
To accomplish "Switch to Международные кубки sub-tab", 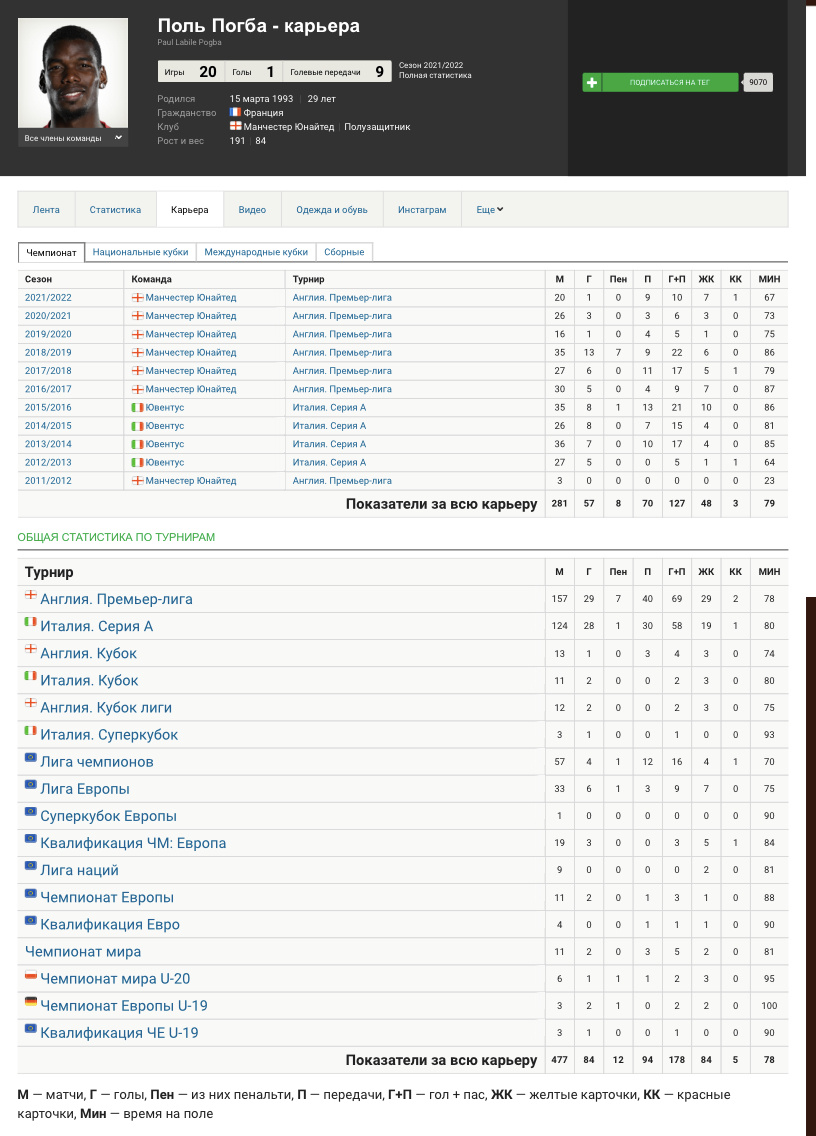I will click(256, 252).
